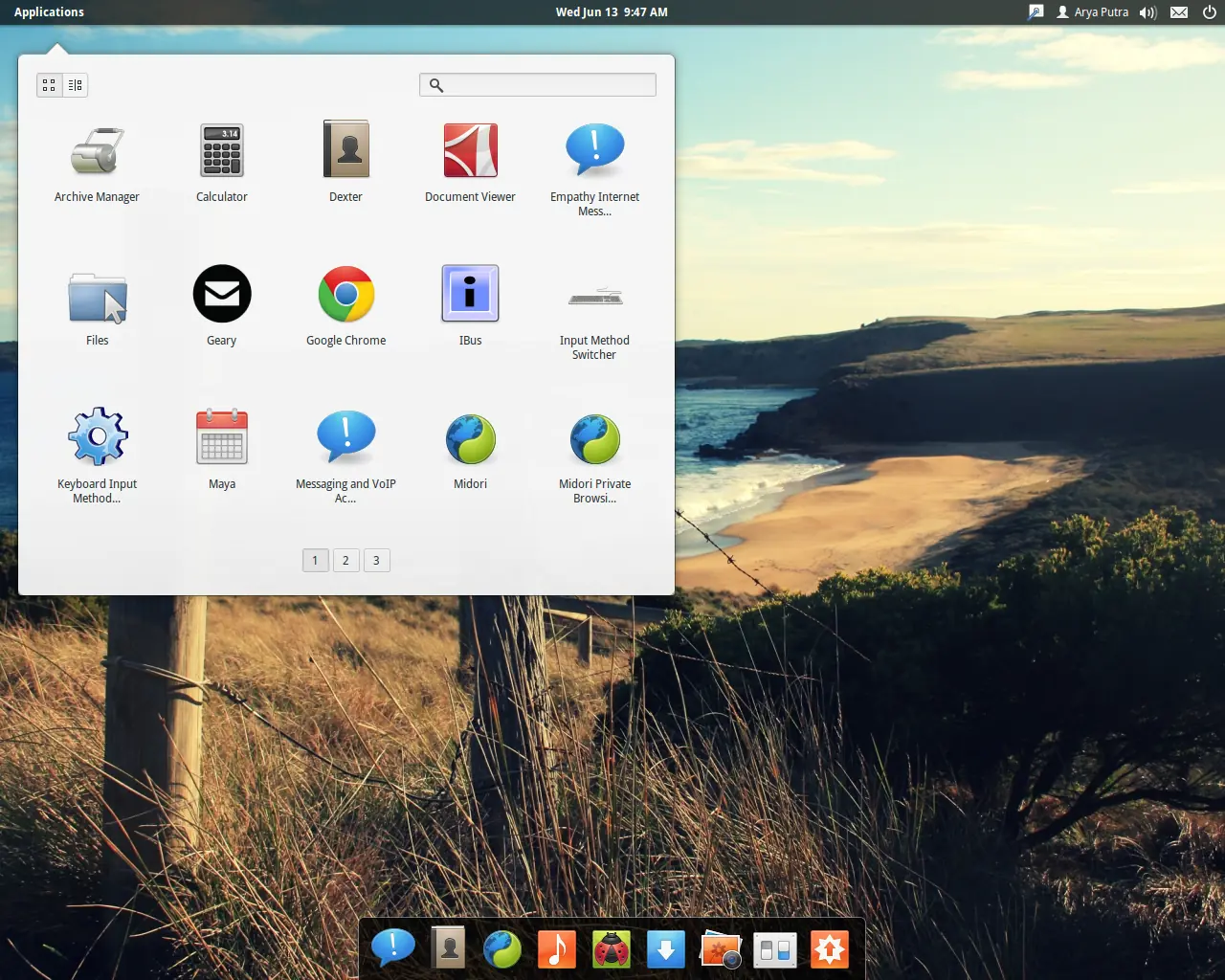Open the Arya Putra user menu
Screen dimensions: 1225x980
click(1092, 12)
